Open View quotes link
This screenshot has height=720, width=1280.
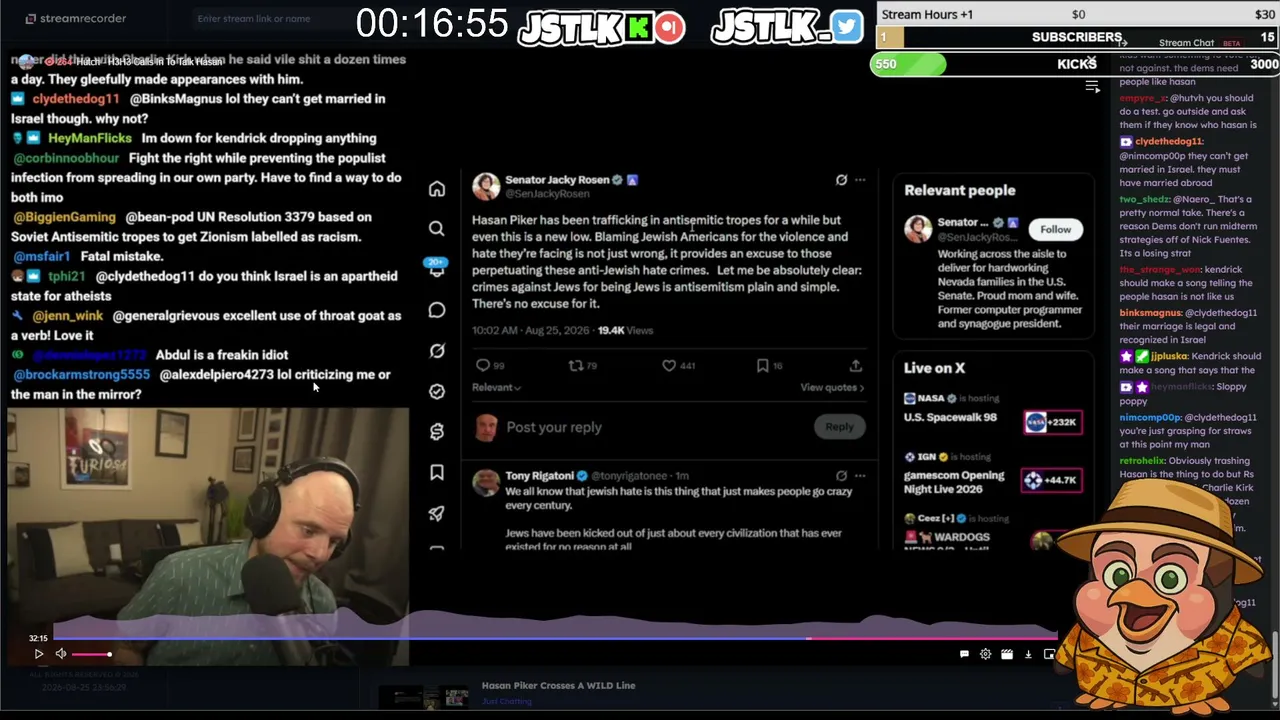coord(832,388)
